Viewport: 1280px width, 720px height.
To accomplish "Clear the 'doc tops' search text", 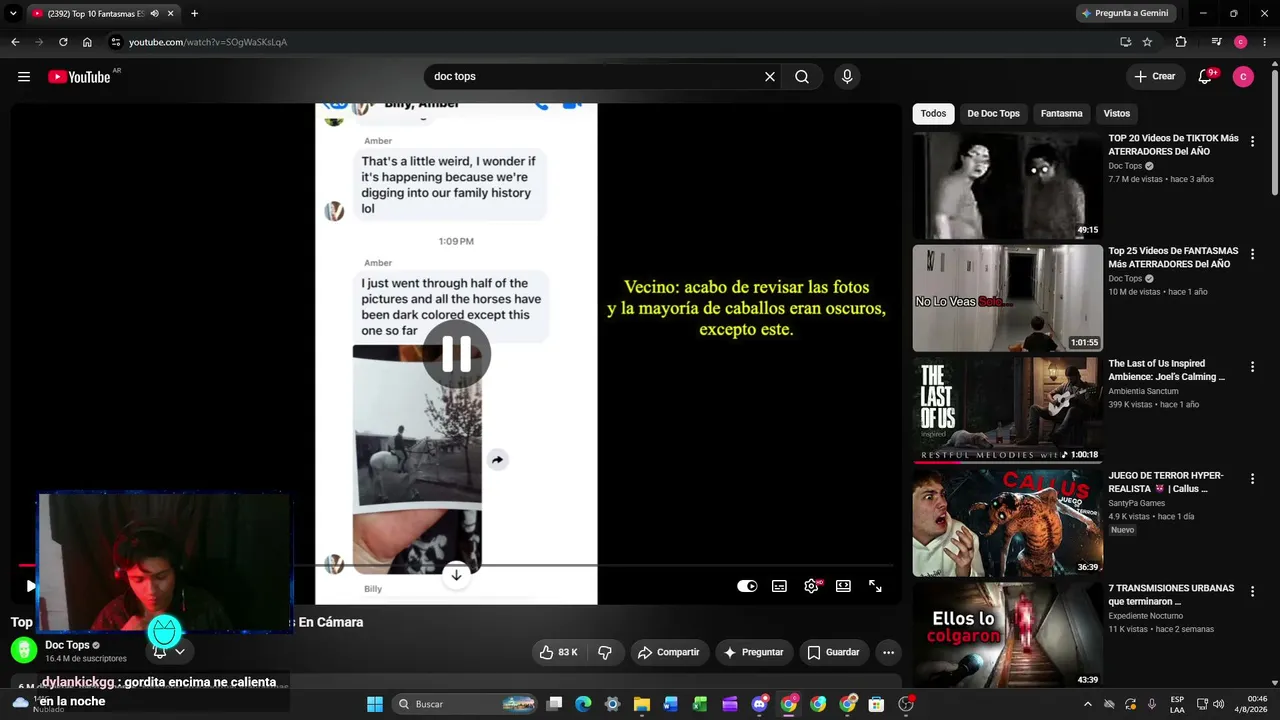I will click(x=770, y=77).
